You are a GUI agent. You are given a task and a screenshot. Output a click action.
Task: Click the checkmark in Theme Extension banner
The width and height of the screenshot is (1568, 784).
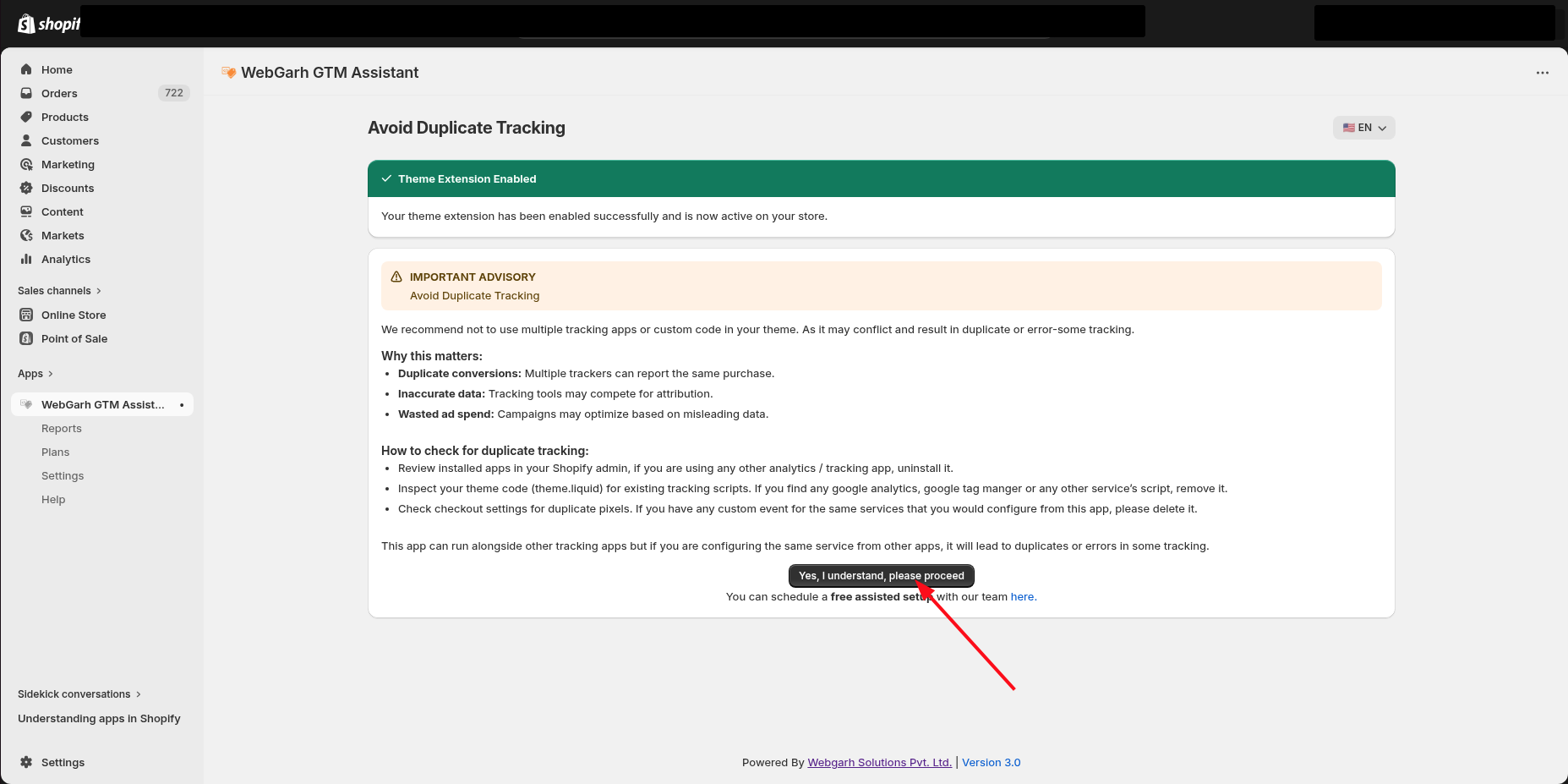[x=386, y=178]
